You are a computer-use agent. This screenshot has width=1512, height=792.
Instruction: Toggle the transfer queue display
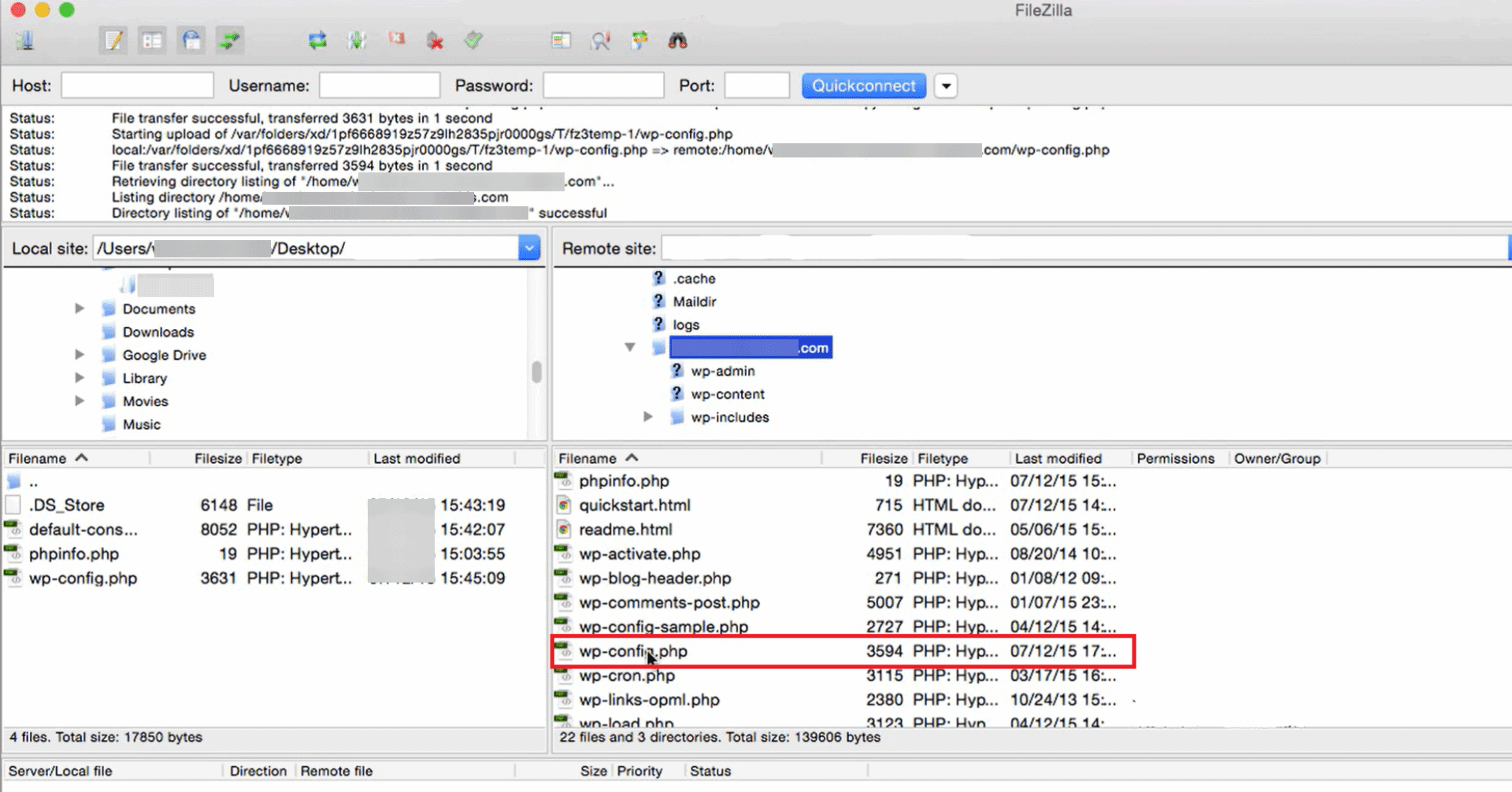tap(230, 40)
